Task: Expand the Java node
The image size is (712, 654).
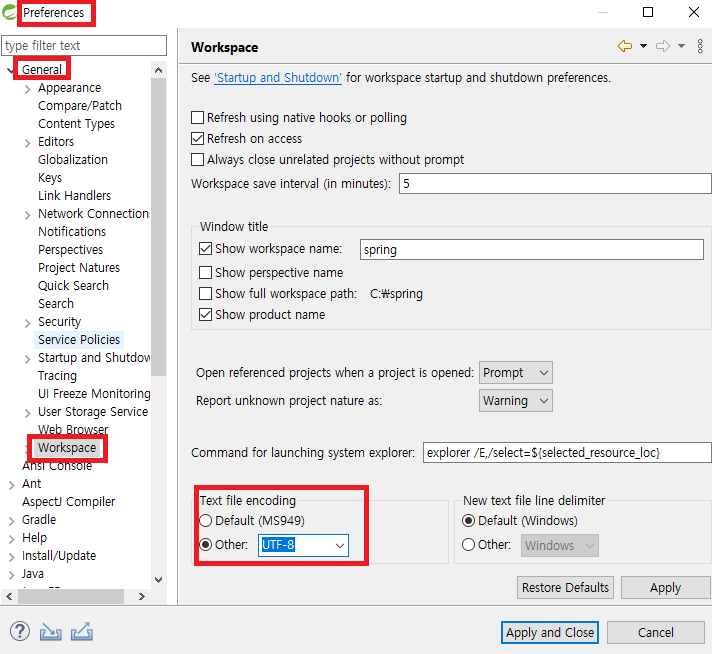Action: tap(12, 575)
